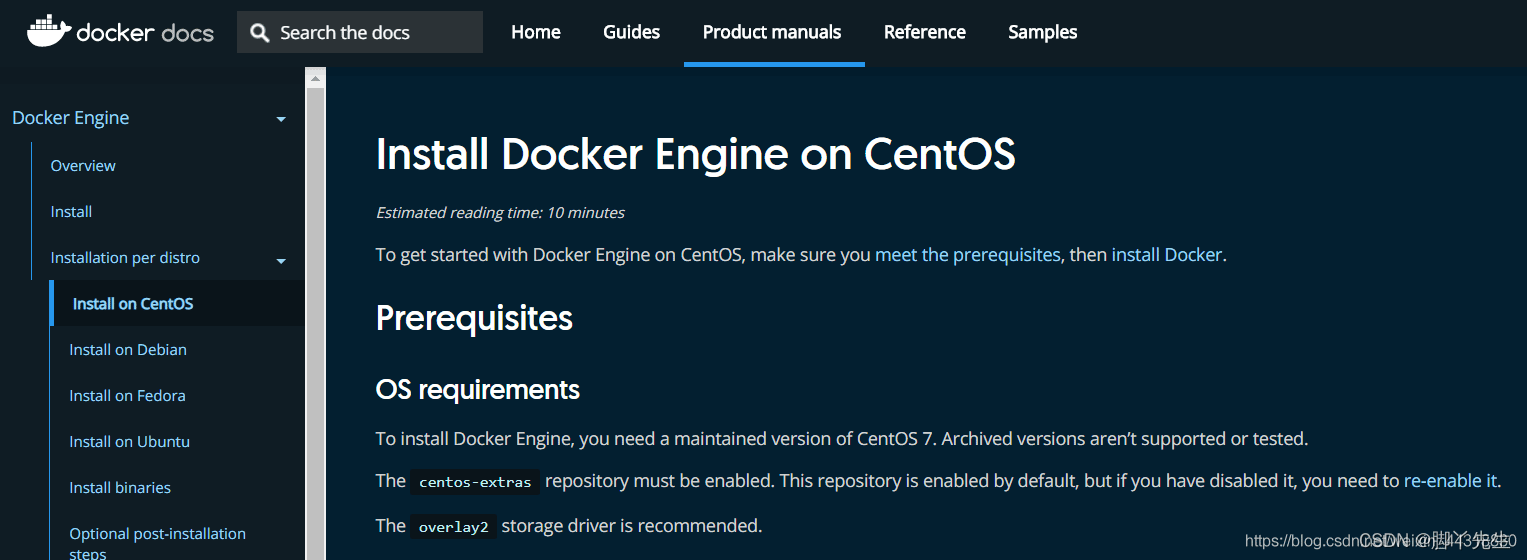This screenshot has height=560, width=1527.
Task: Click the Docker whale logo
Action: [x=48, y=32]
